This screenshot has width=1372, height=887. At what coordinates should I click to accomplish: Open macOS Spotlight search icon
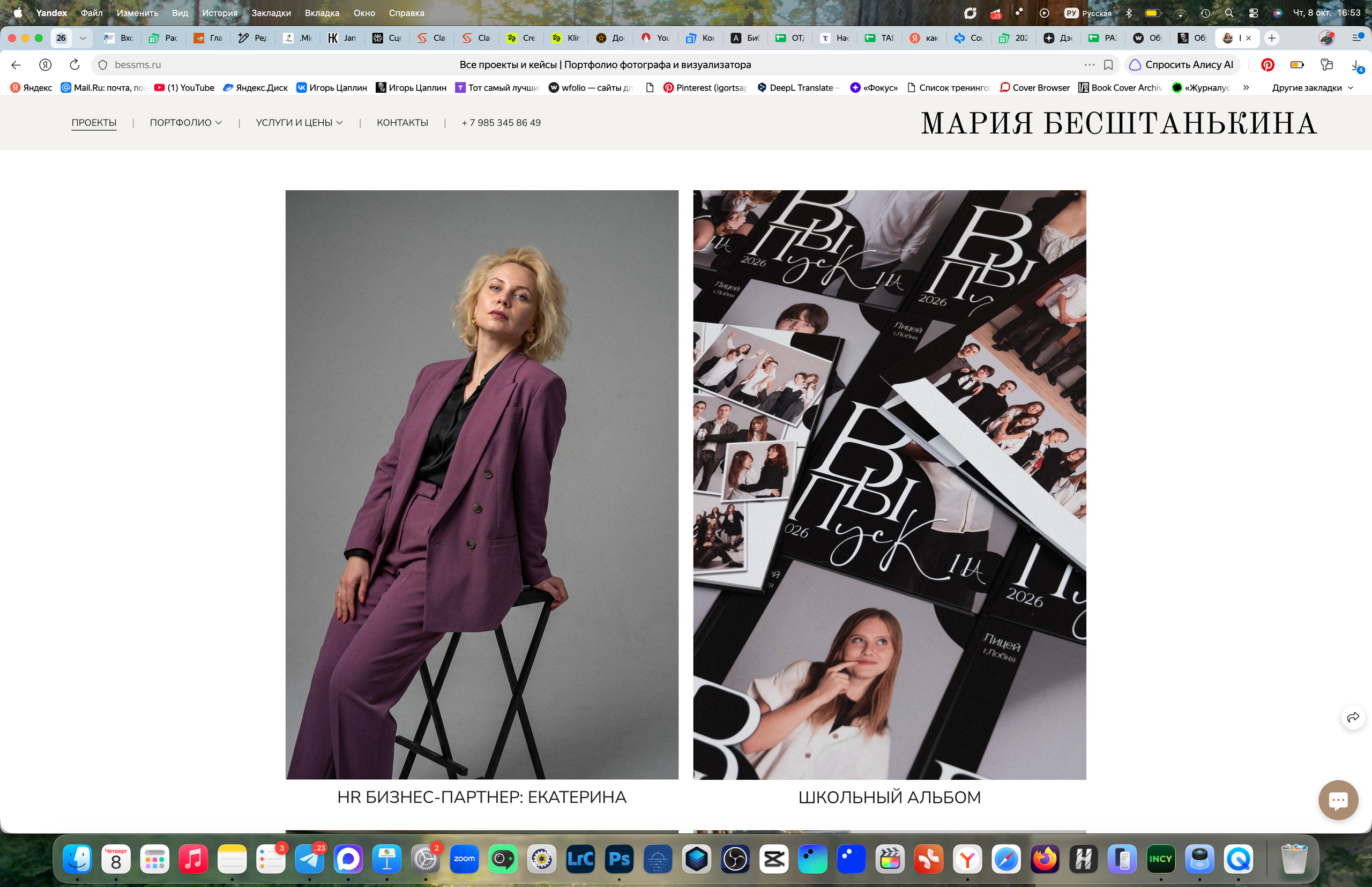click(x=1228, y=13)
